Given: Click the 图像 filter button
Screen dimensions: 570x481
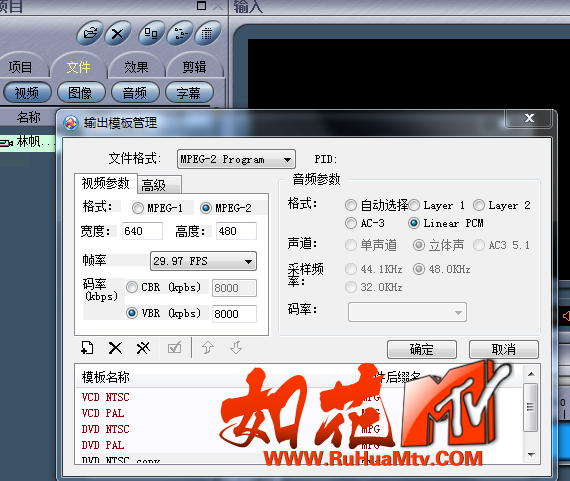Looking at the screenshot, I should [81, 93].
